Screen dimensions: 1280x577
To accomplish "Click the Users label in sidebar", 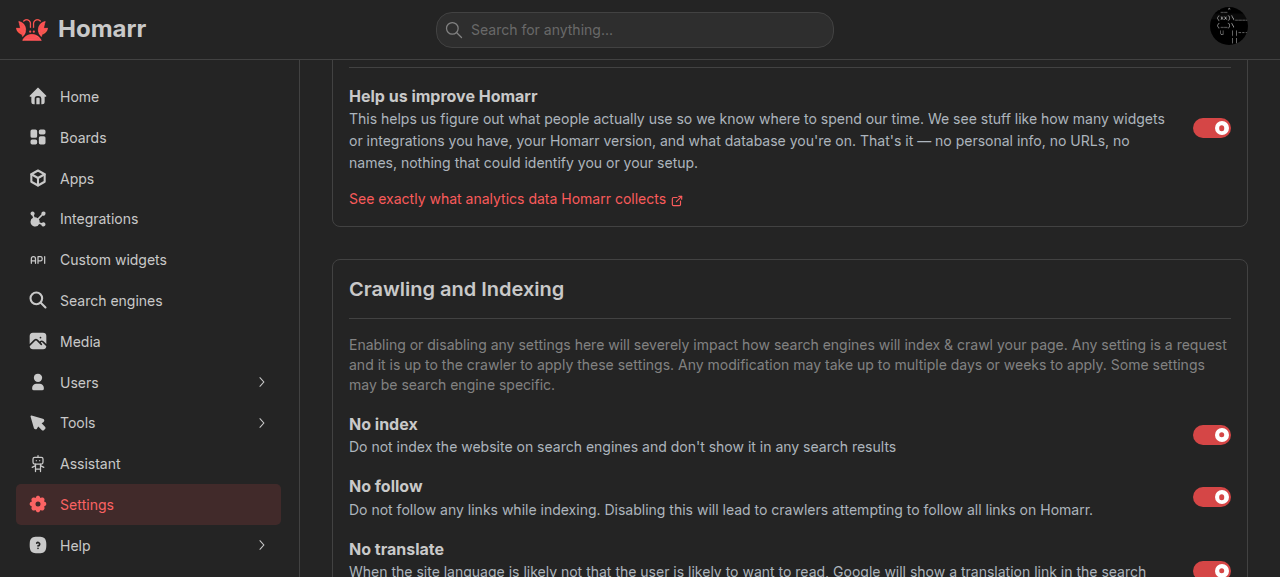I will (x=79, y=383).
